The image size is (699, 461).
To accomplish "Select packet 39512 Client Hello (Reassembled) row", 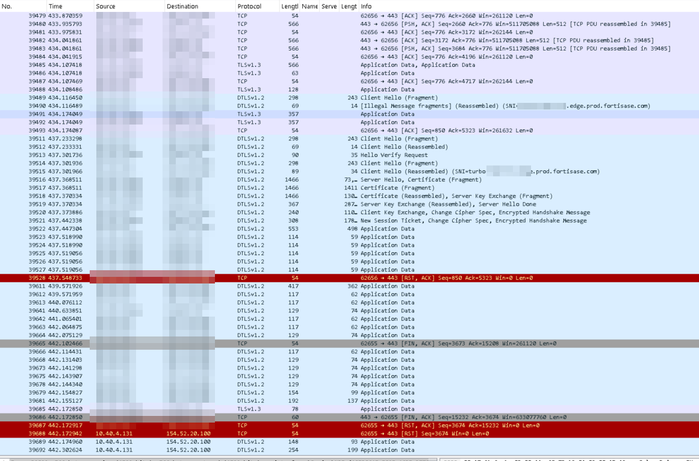I will click(350, 147).
